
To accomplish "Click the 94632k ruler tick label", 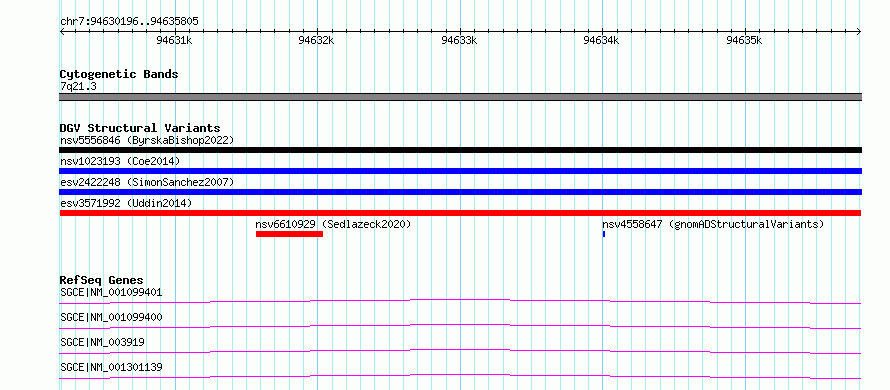I will pos(317,40).
